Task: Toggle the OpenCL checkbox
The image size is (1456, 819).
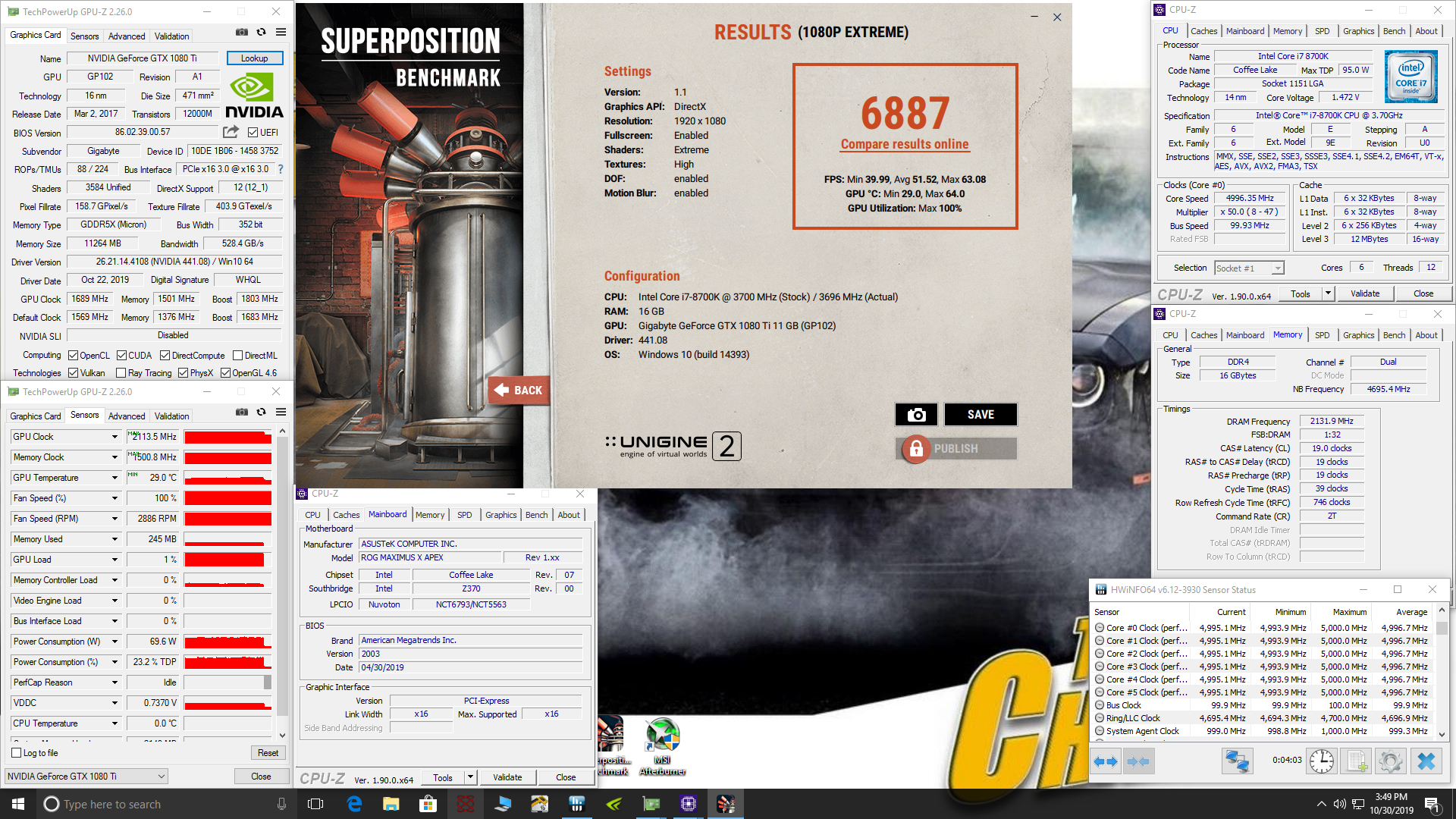Action: coord(74,355)
